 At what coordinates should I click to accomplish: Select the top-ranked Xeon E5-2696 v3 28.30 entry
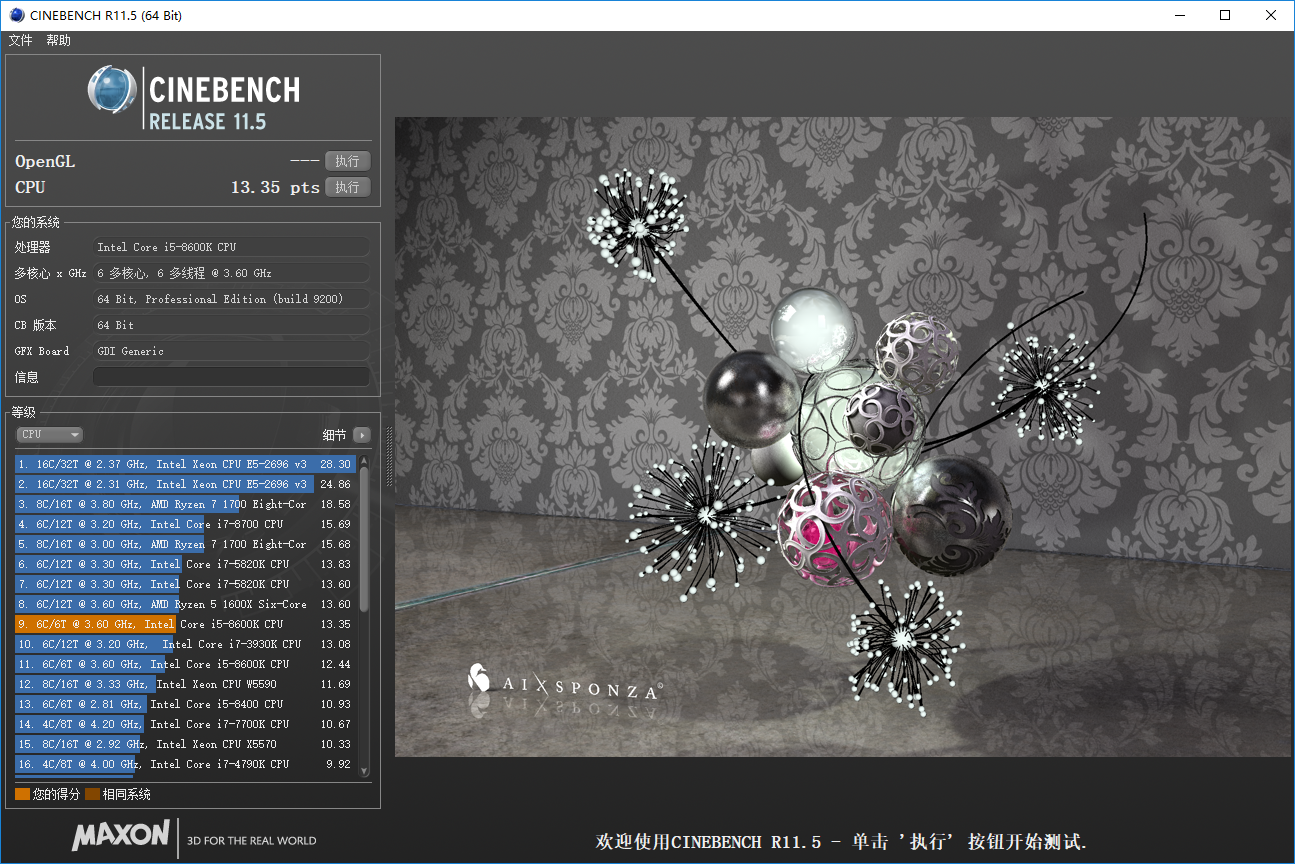(x=185, y=464)
